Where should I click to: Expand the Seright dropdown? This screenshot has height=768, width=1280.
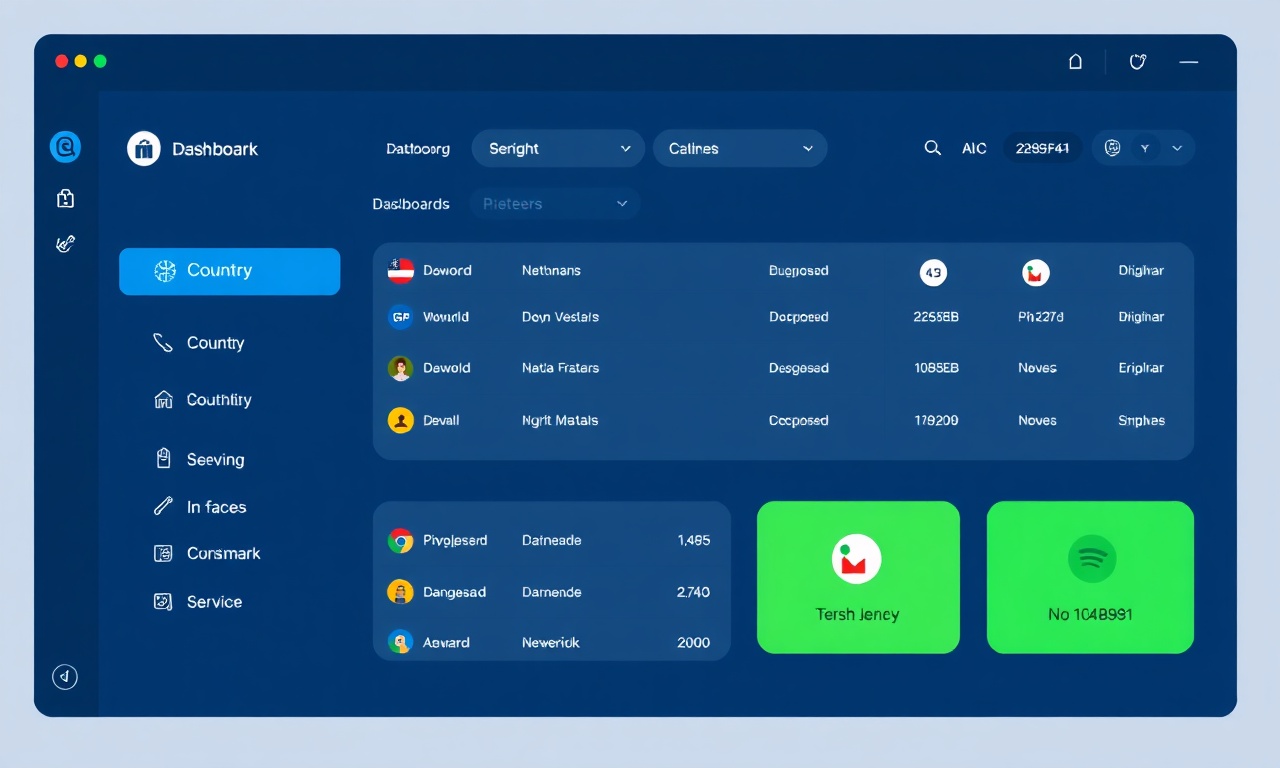(558, 148)
